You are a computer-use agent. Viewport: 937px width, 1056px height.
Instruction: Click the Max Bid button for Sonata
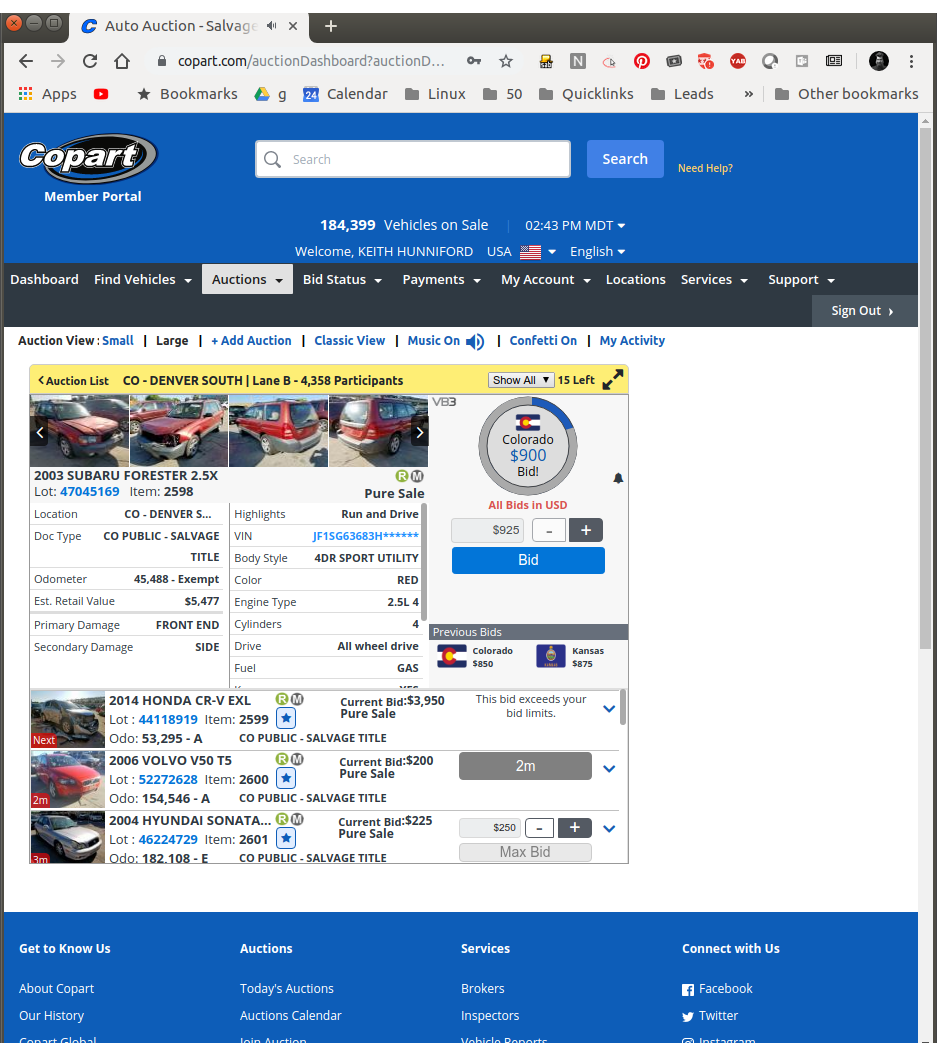tap(525, 852)
